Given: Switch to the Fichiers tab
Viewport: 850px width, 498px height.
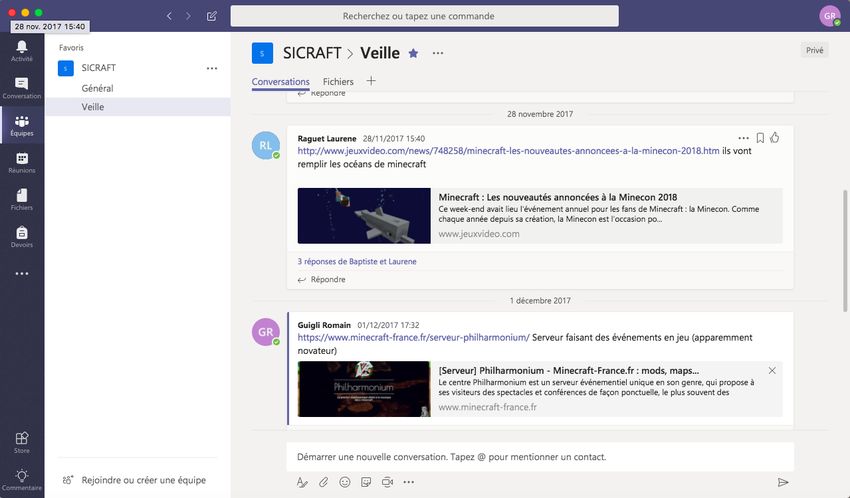Looking at the screenshot, I should (x=338, y=82).
